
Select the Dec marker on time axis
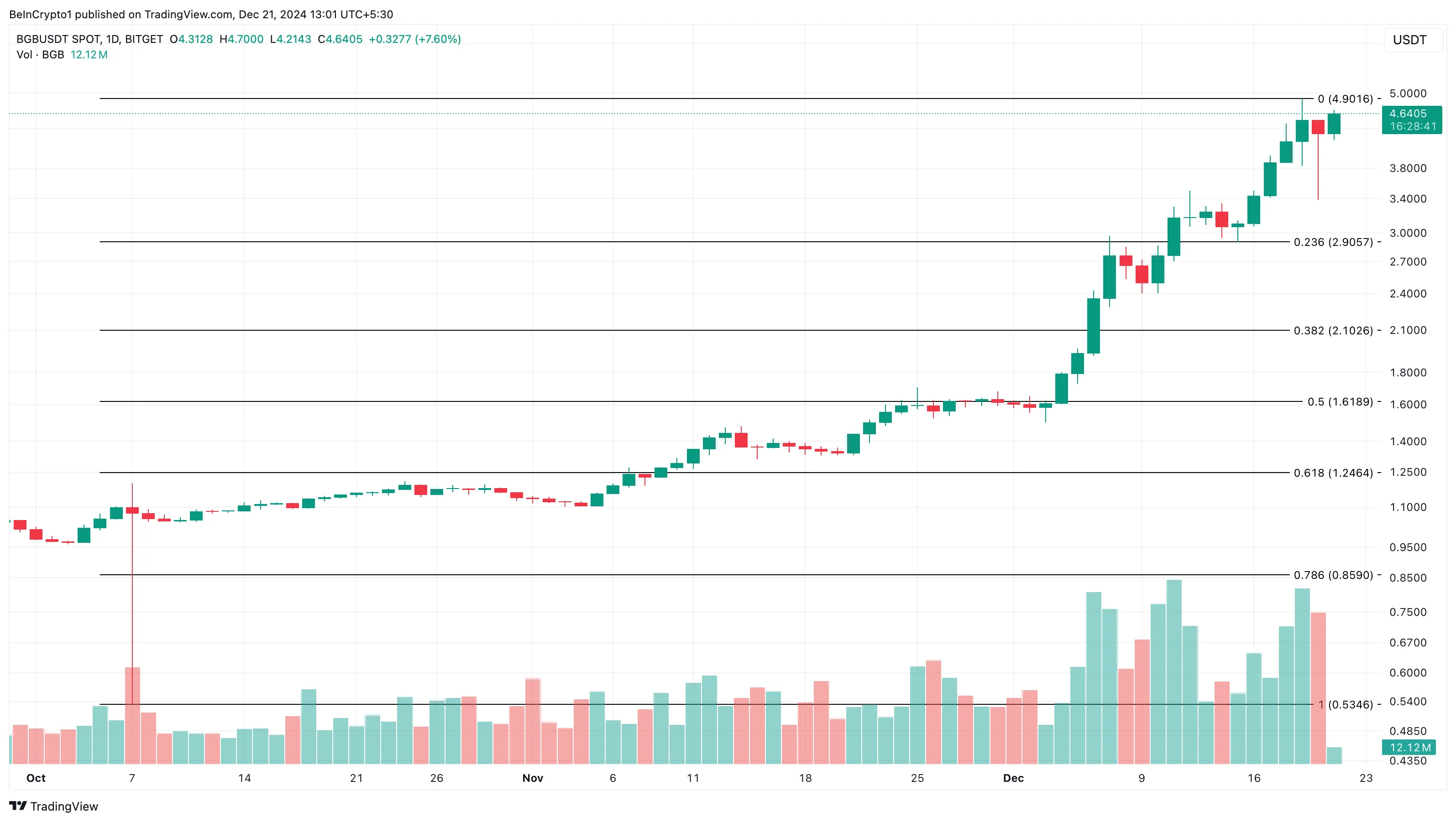(1013, 778)
